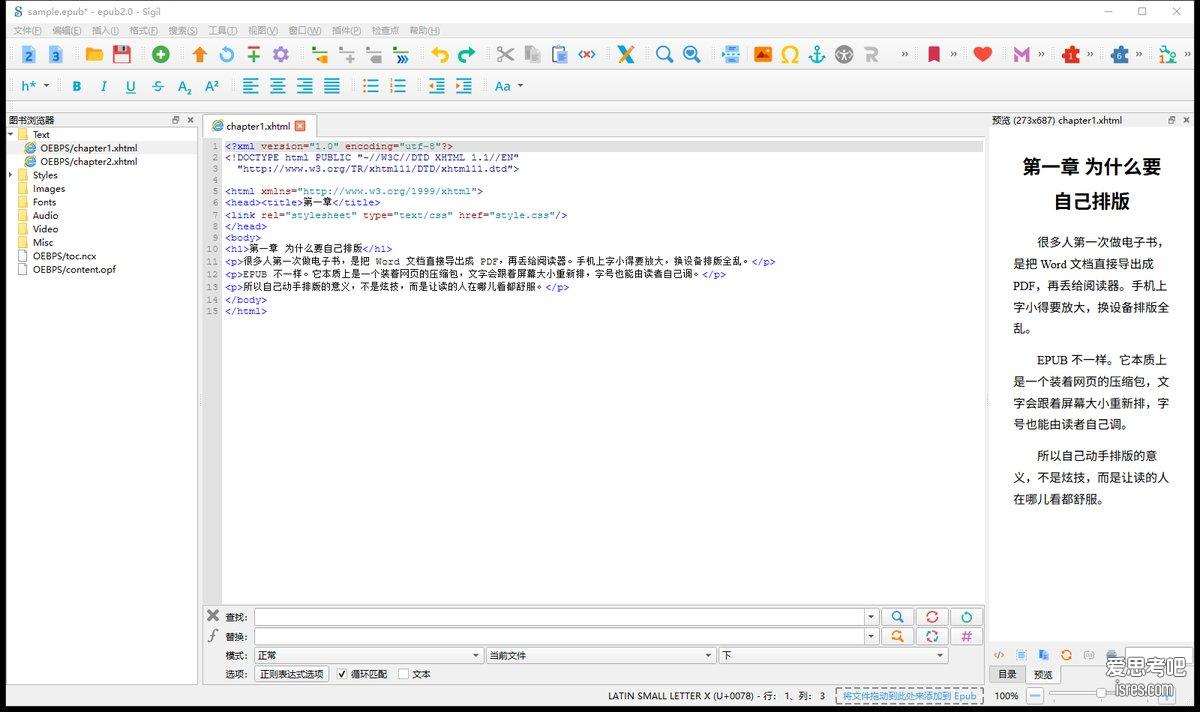This screenshot has width=1200, height=712.
Task: Close the find and replace bar
Action: click(213, 616)
